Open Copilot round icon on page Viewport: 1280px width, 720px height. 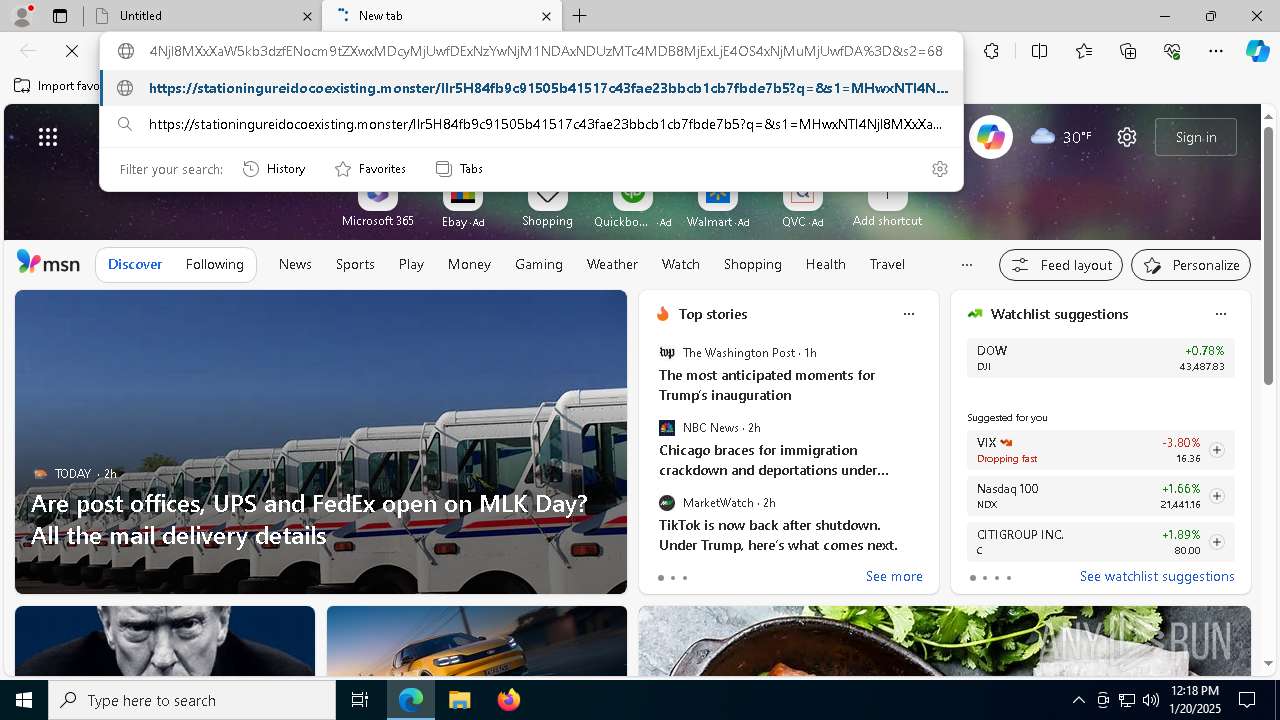[x=991, y=137]
